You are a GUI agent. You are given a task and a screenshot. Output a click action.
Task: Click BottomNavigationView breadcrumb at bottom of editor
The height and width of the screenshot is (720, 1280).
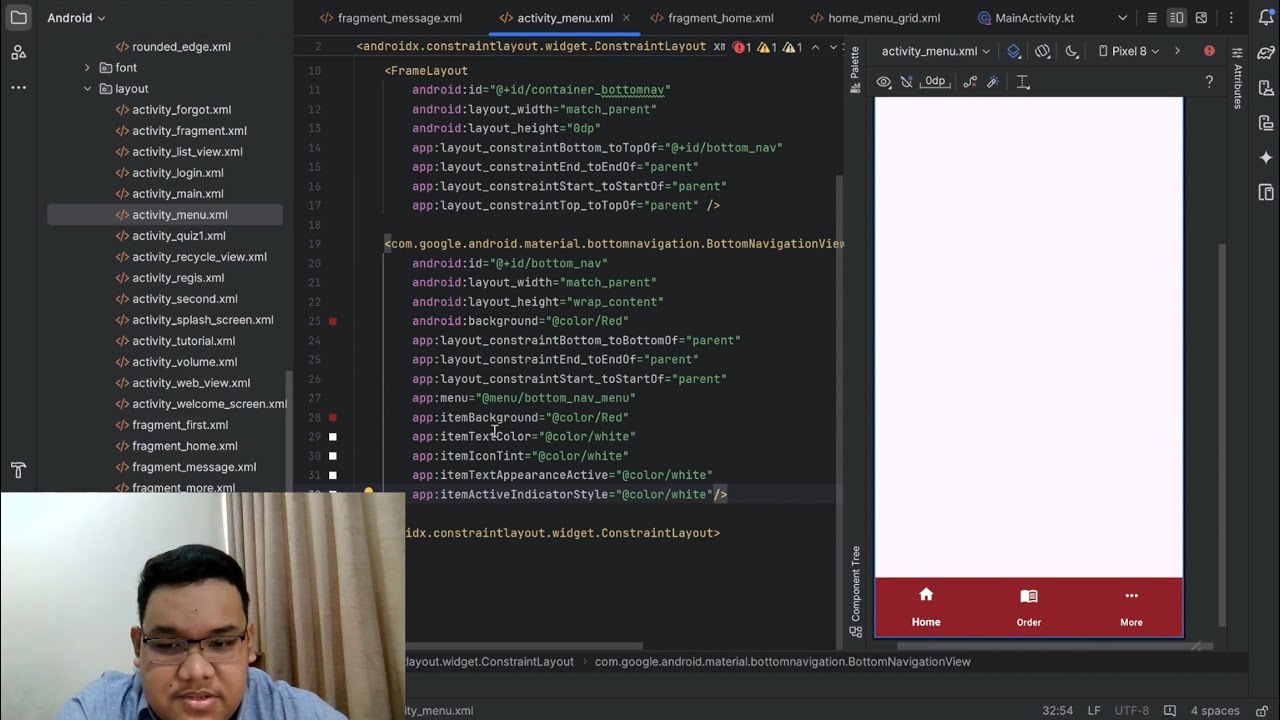click(x=782, y=661)
